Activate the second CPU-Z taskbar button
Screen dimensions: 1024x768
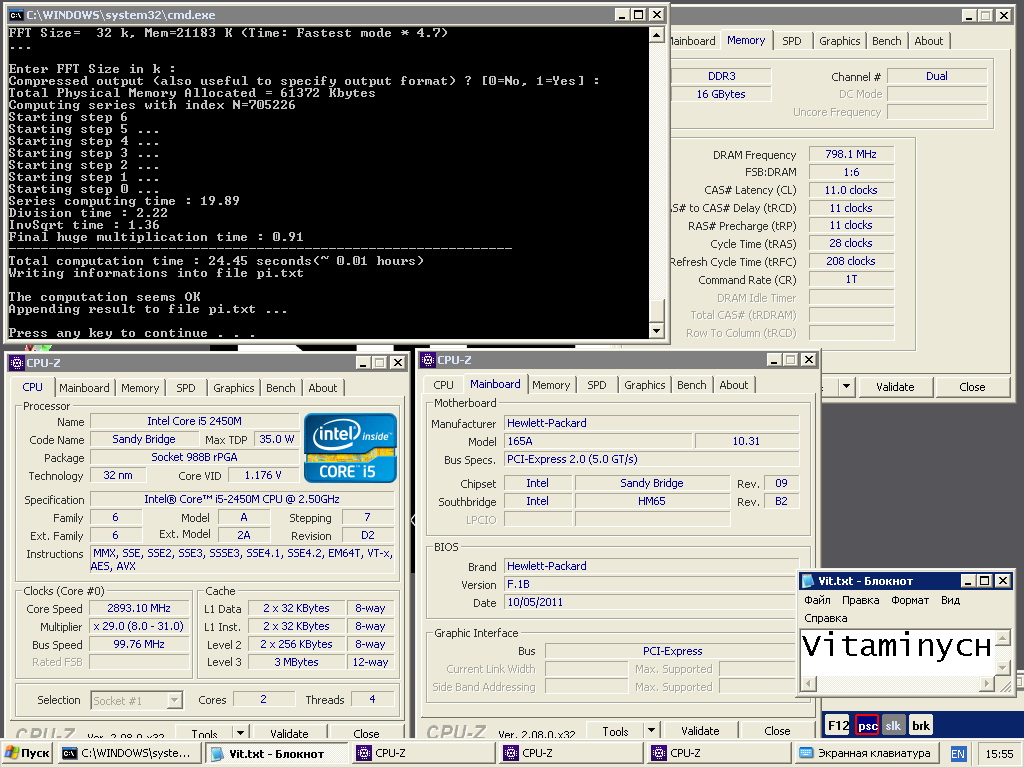[573, 753]
